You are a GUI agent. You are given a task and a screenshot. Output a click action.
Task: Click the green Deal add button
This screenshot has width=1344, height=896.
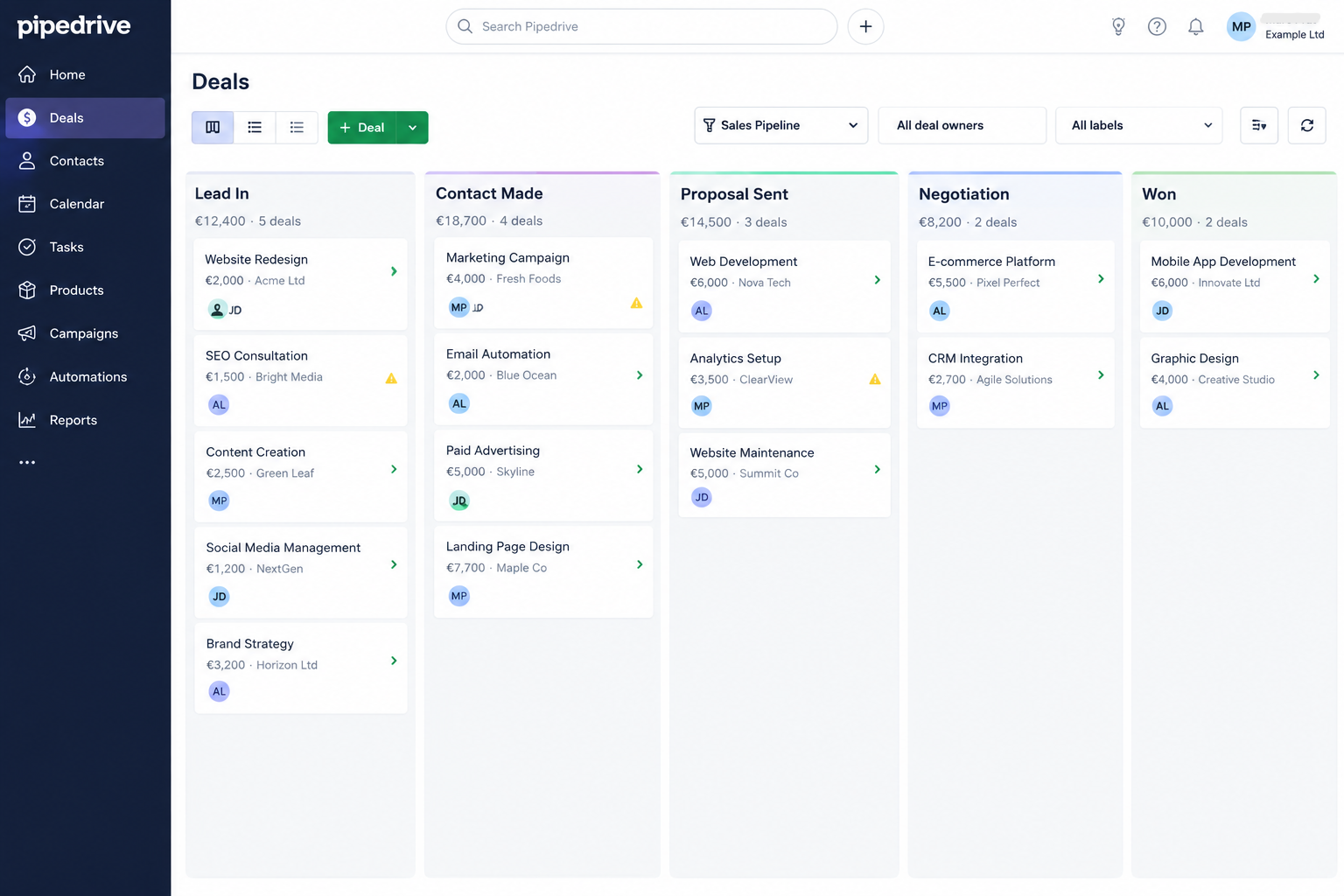(x=362, y=128)
